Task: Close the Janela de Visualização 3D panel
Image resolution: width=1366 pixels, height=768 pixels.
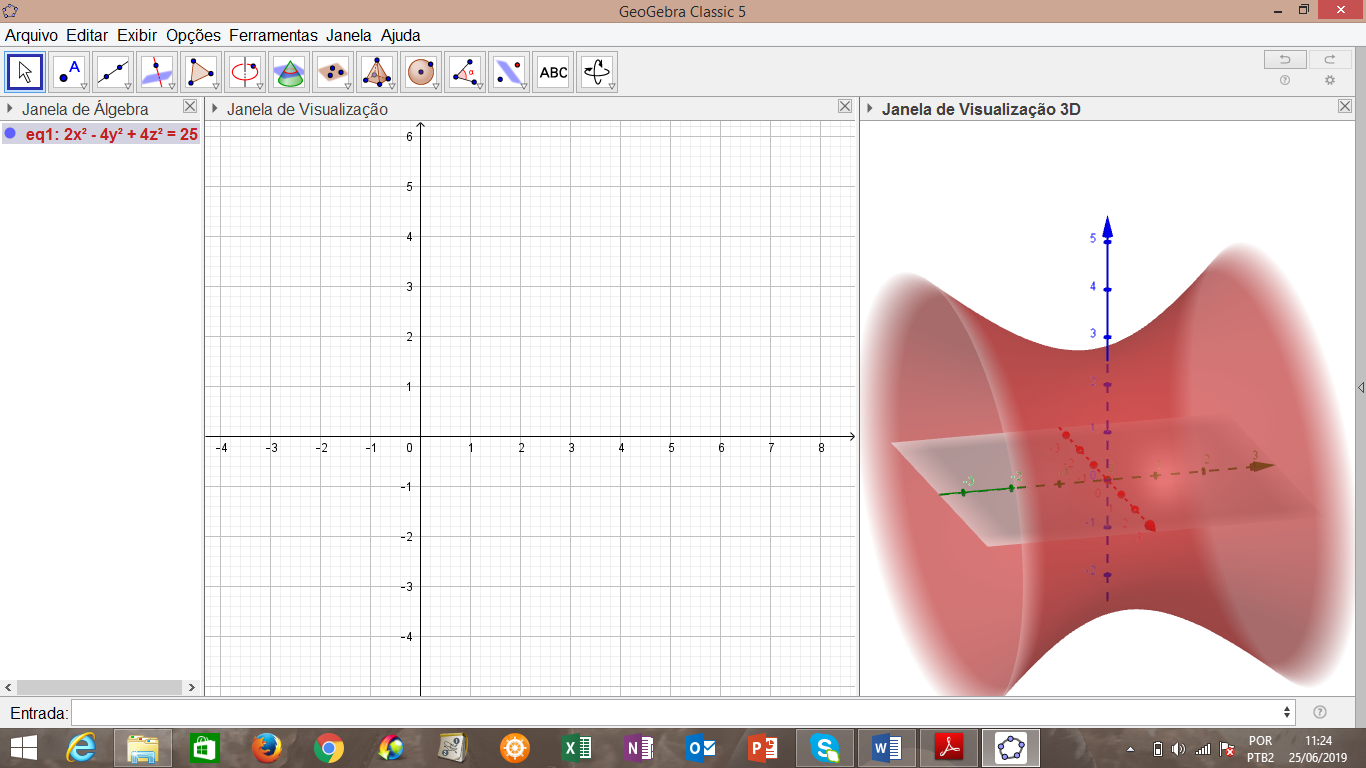Action: [x=1345, y=108]
